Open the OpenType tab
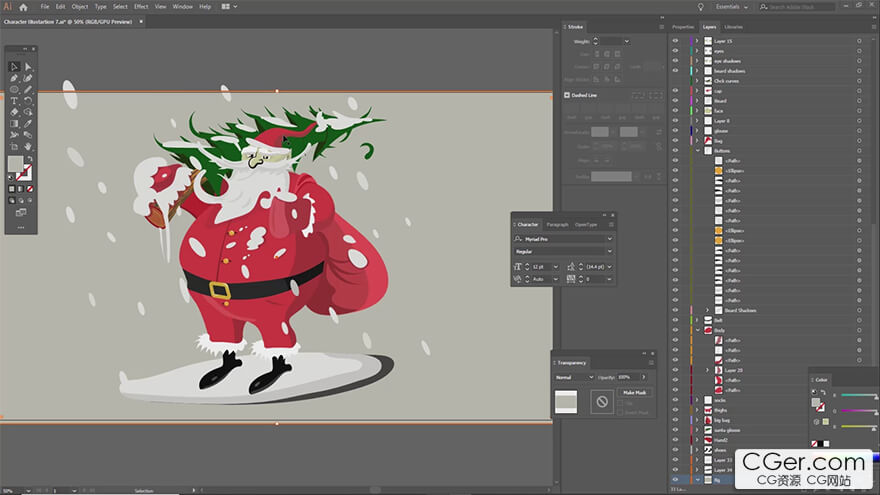 coord(586,224)
